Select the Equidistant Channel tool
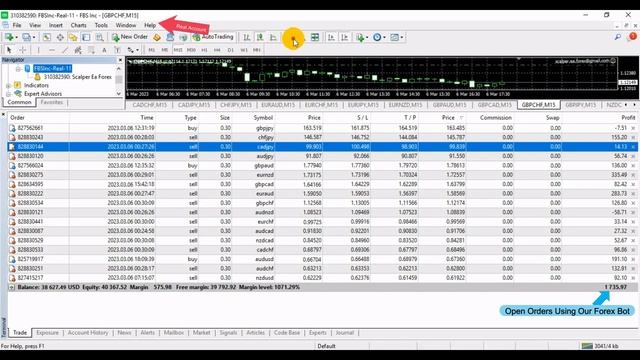640x360 pixels. click(x=78, y=50)
